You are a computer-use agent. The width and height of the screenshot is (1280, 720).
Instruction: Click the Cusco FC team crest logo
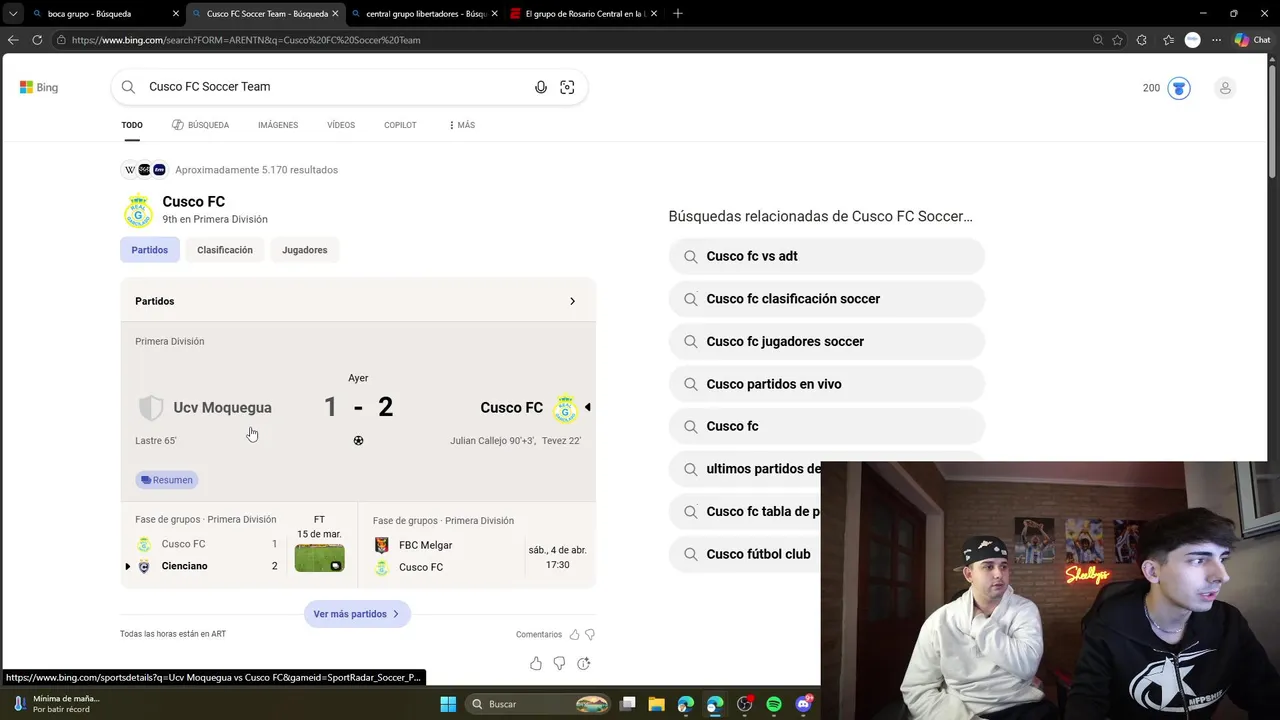pyautogui.click(x=138, y=210)
